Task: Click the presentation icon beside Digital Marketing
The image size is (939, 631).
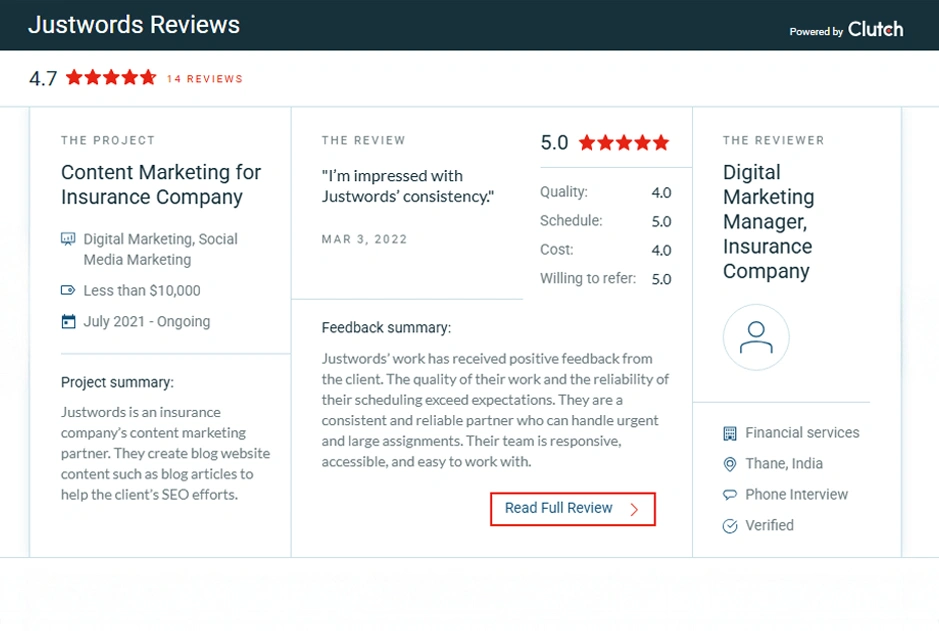Action: click(68, 239)
